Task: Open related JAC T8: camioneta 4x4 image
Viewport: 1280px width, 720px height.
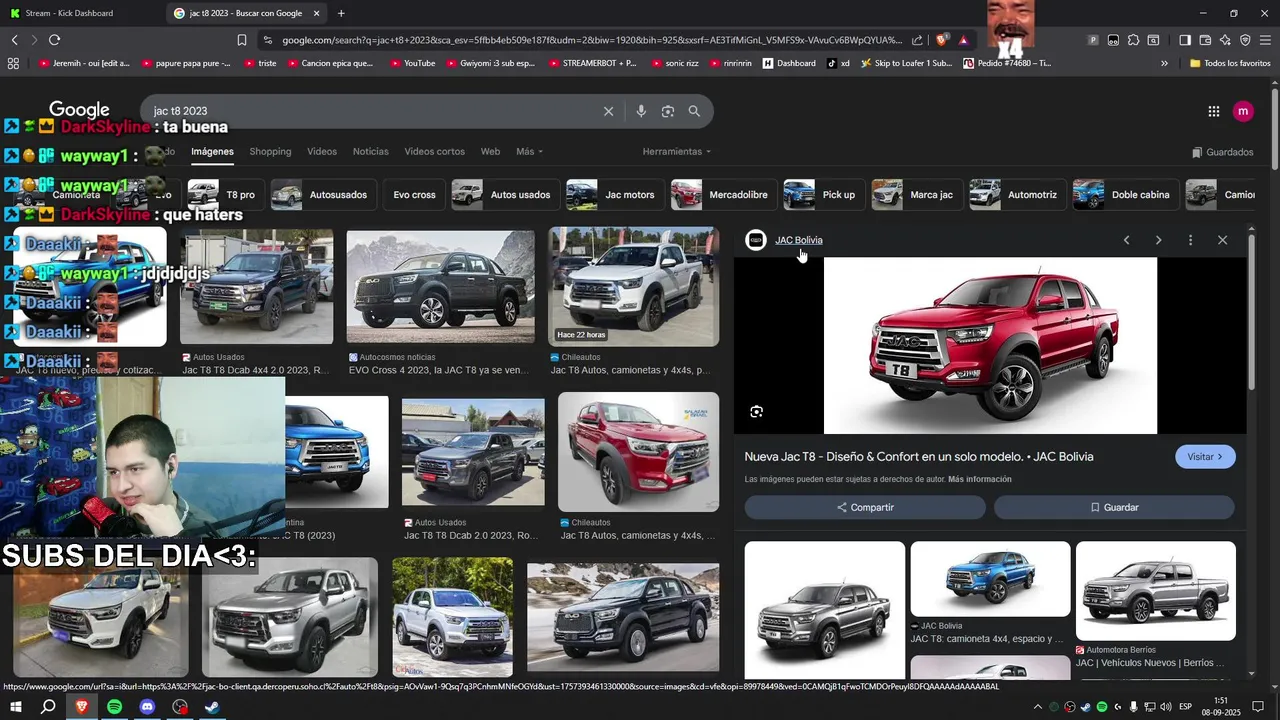Action: [990, 579]
